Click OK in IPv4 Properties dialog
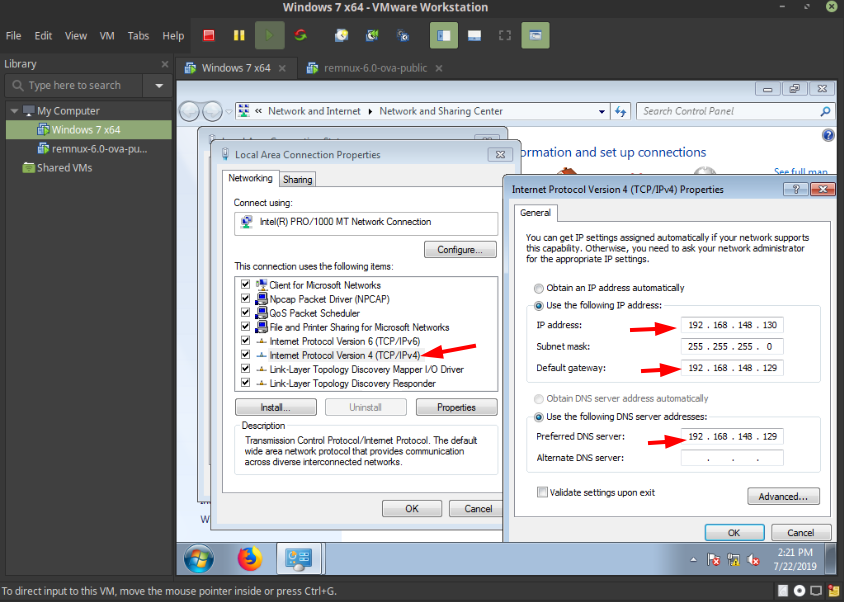844x602 pixels. (x=734, y=533)
